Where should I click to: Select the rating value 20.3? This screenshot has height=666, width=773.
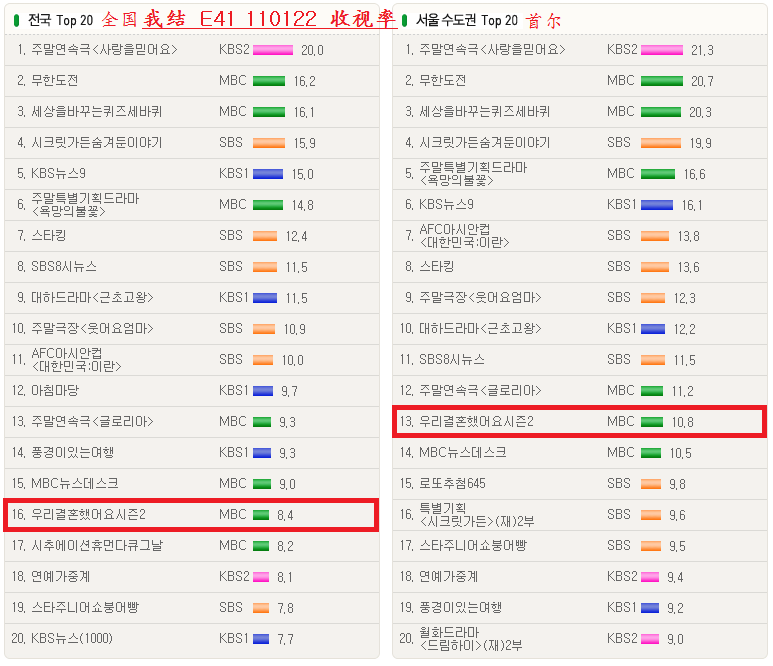tap(700, 112)
